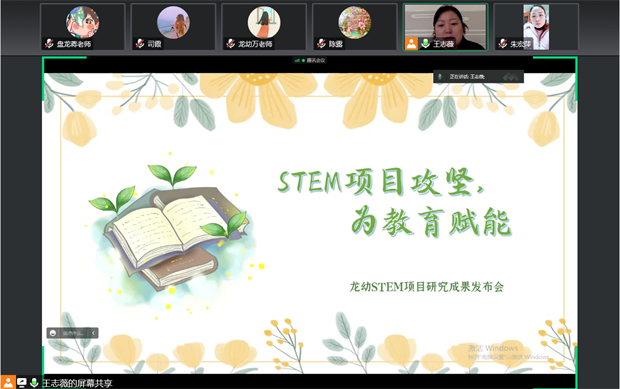Collapse the floating chat bar chevron
Screen dimensions: 620x389
pyautogui.click(x=93, y=333)
